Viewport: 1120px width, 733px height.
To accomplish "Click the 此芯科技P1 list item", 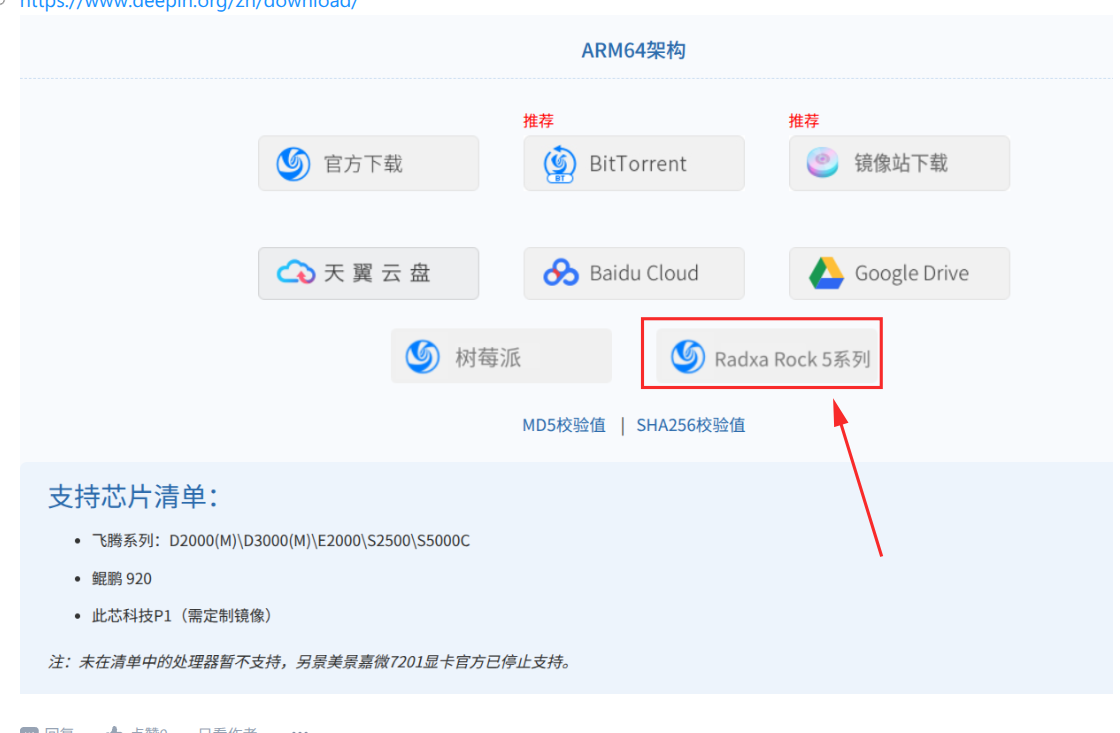I will 182,616.
